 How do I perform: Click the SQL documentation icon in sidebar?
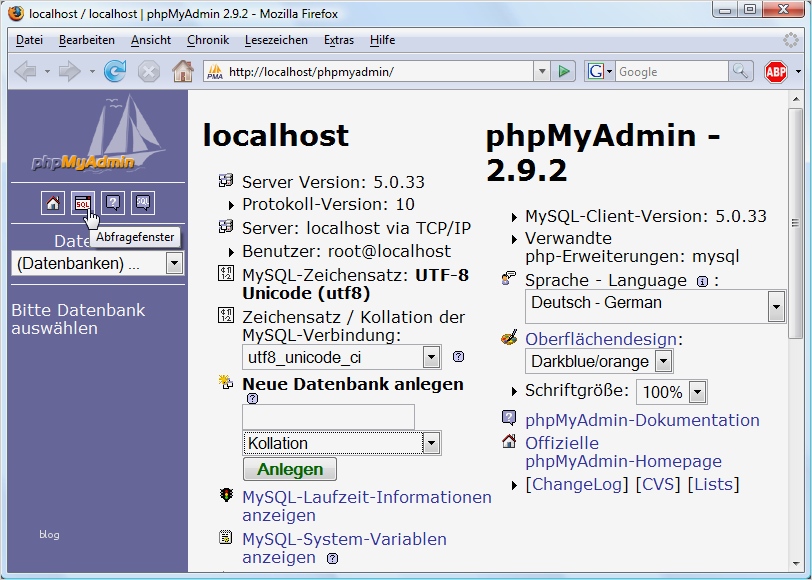point(143,203)
